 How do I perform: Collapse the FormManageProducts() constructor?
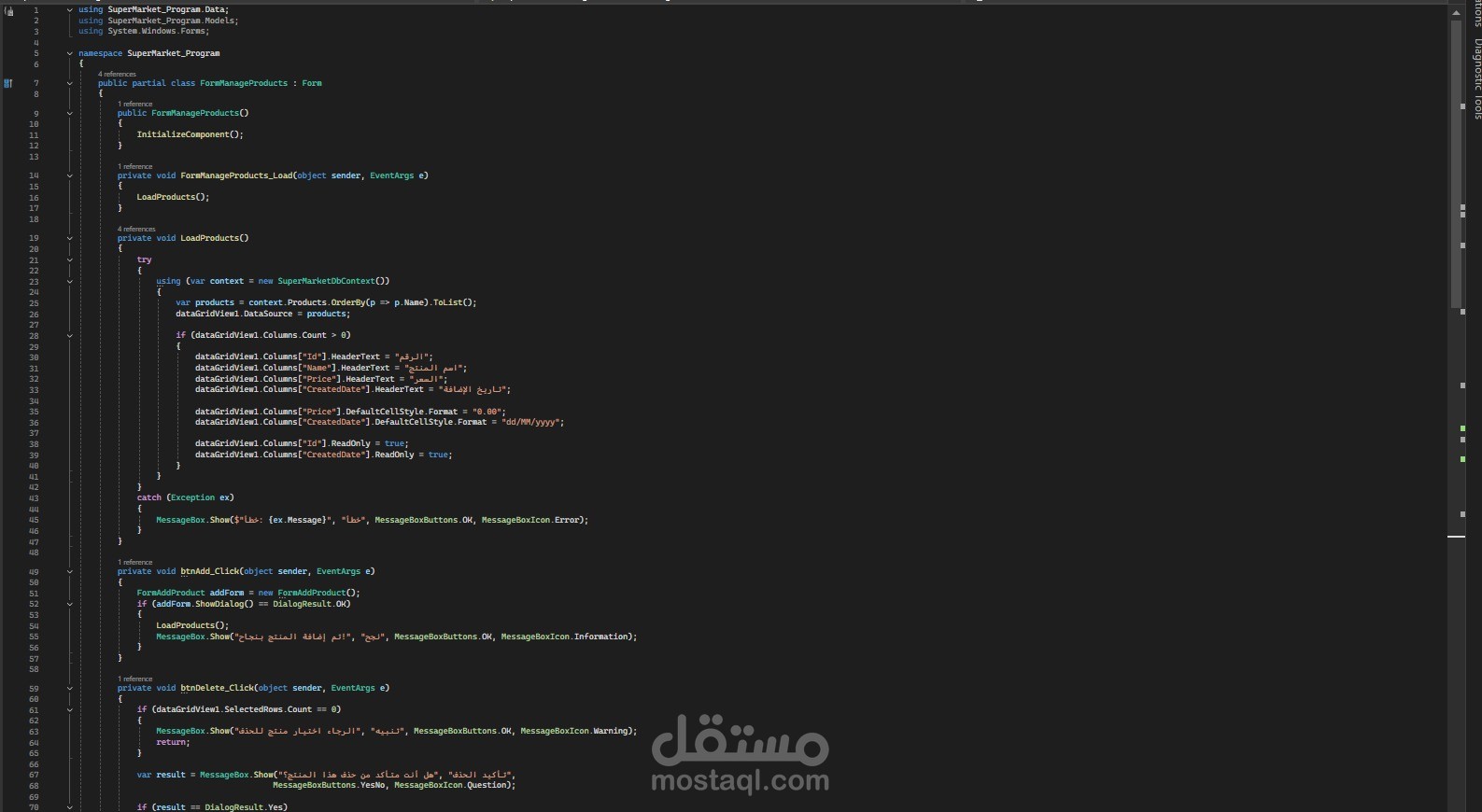pyautogui.click(x=70, y=113)
